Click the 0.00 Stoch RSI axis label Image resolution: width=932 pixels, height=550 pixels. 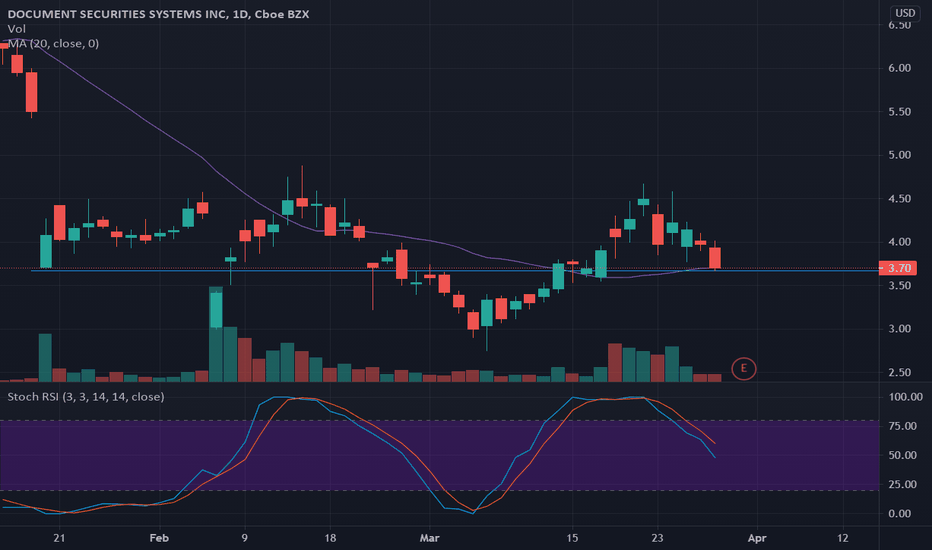pyautogui.click(x=899, y=513)
